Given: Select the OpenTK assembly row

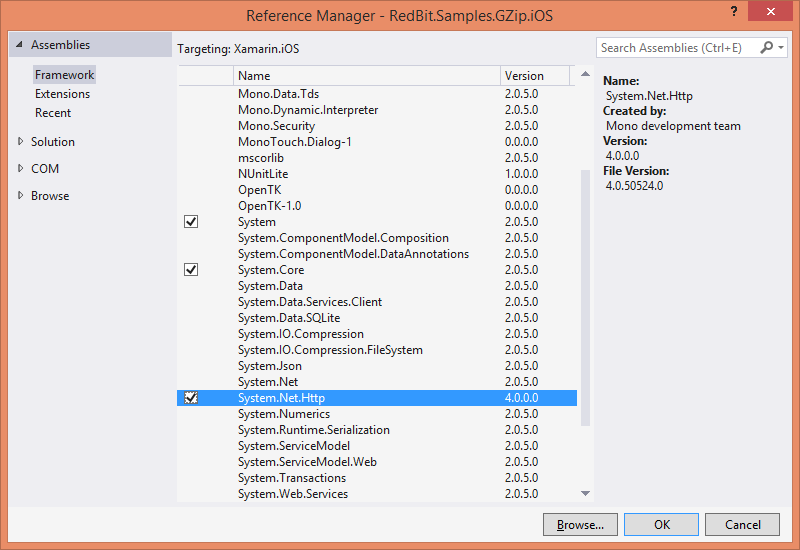Looking at the screenshot, I should click(377, 190).
